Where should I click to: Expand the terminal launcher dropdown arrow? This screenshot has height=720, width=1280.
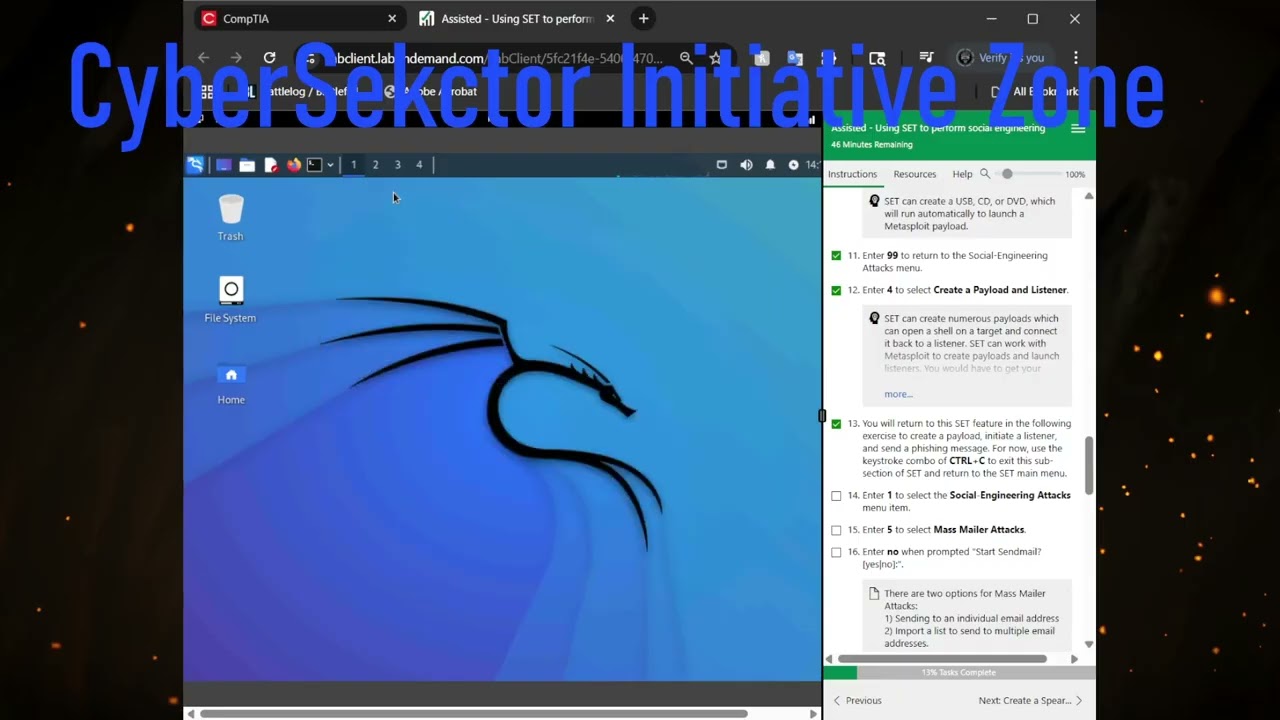pos(330,165)
